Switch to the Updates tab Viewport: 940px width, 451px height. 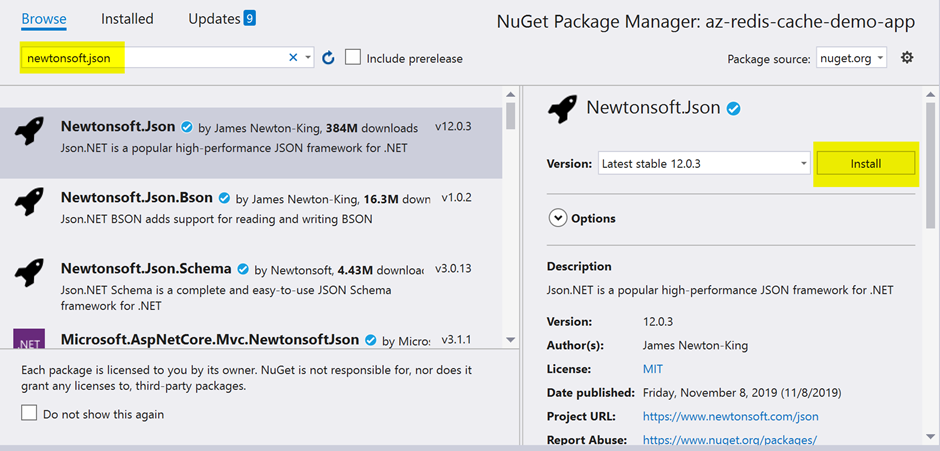214,19
